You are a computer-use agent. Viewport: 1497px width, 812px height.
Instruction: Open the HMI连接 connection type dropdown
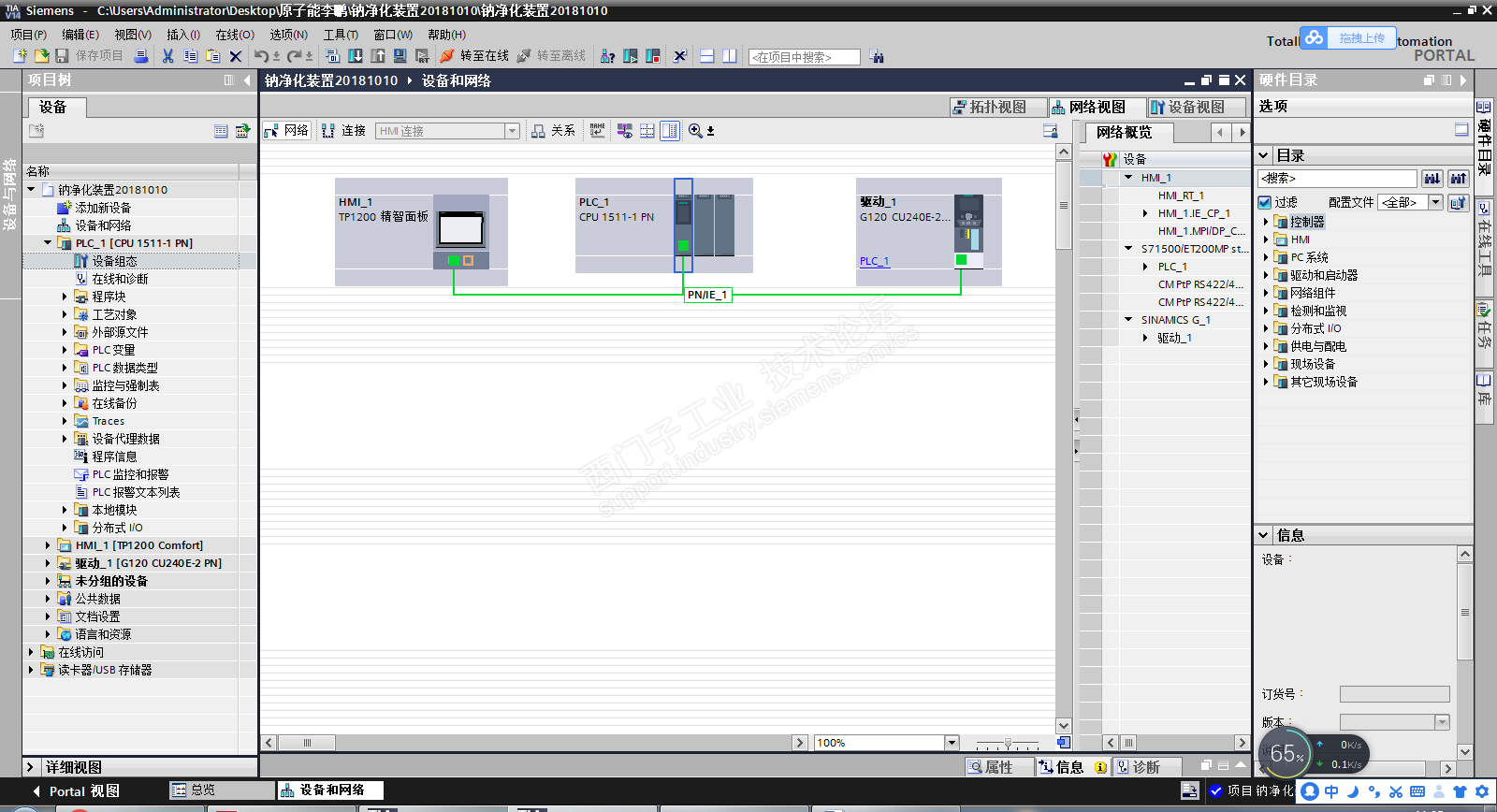[x=513, y=131]
